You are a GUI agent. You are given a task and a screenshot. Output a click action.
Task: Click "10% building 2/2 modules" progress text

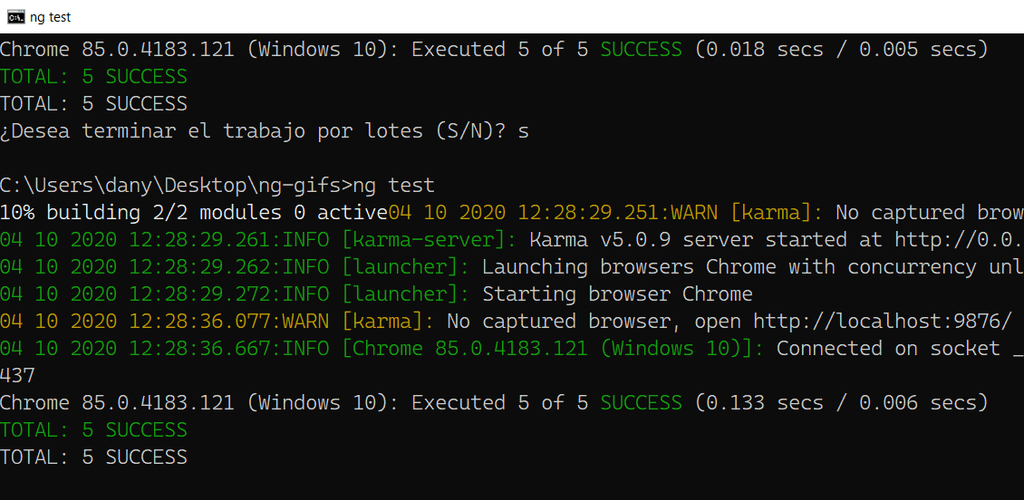tap(140, 213)
